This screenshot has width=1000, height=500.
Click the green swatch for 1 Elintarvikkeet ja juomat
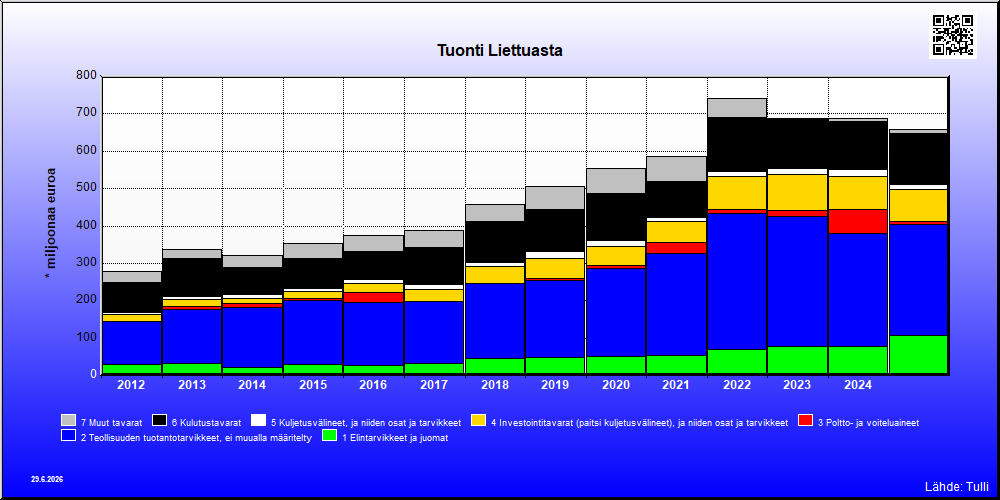point(329,436)
